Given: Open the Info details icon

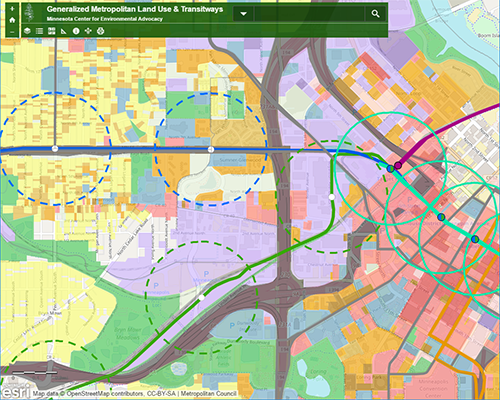Looking at the screenshot, I should pos(76,31).
